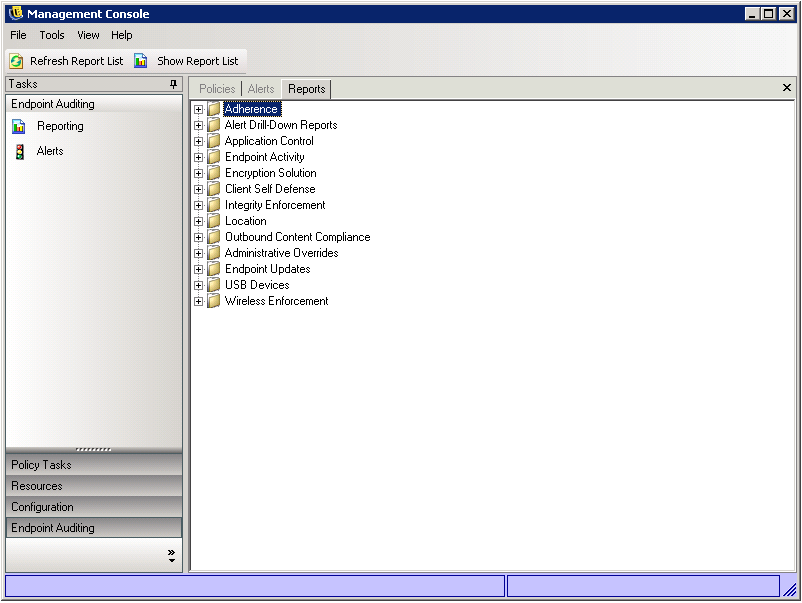Image resolution: width=802 pixels, height=603 pixels.
Task: Minimize the Management Console window
Action: click(x=751, y=14)
